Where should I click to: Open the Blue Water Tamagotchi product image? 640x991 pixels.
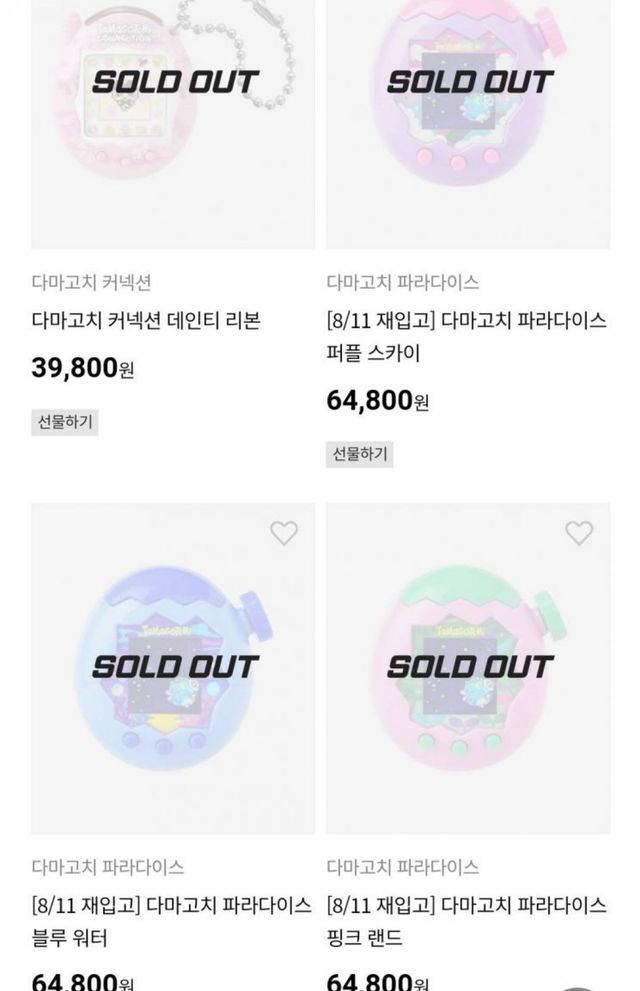tap(173, 668)
